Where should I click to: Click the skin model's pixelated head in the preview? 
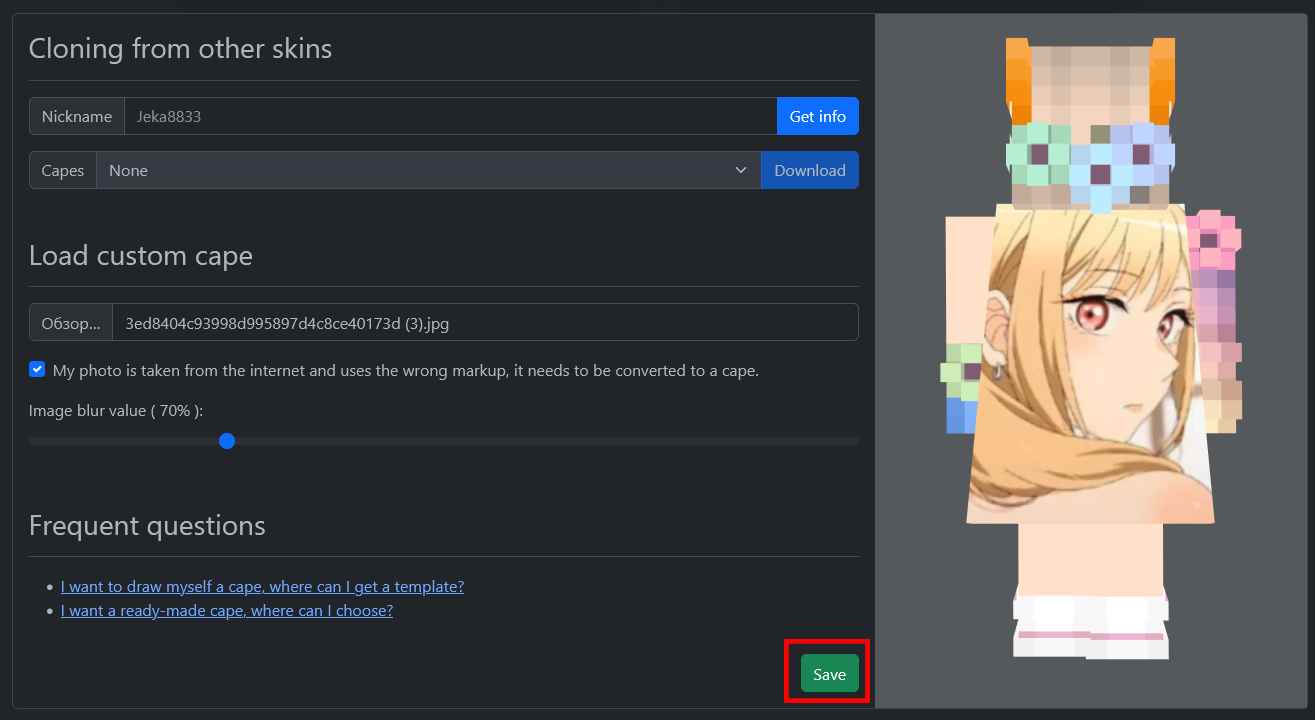click(x=1090, y=125)
